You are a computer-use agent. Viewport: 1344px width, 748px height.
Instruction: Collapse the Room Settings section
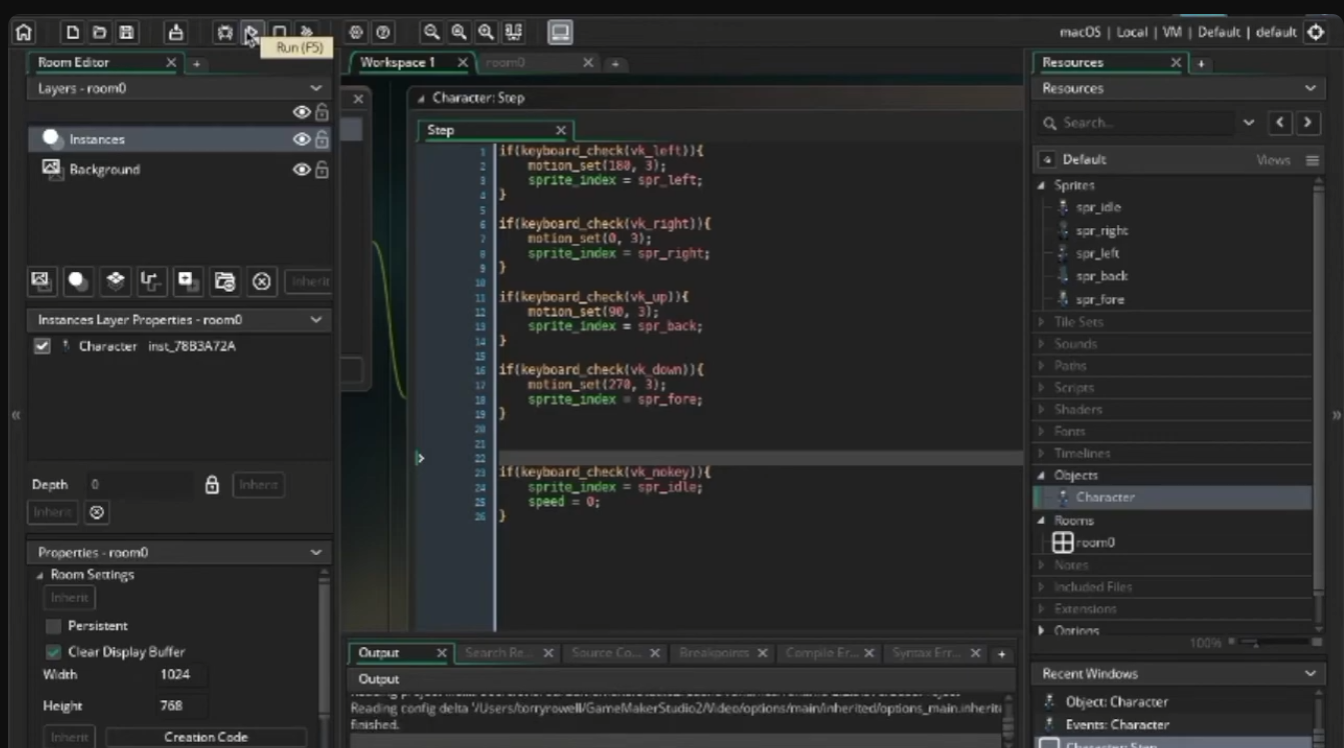pos(40,575)
